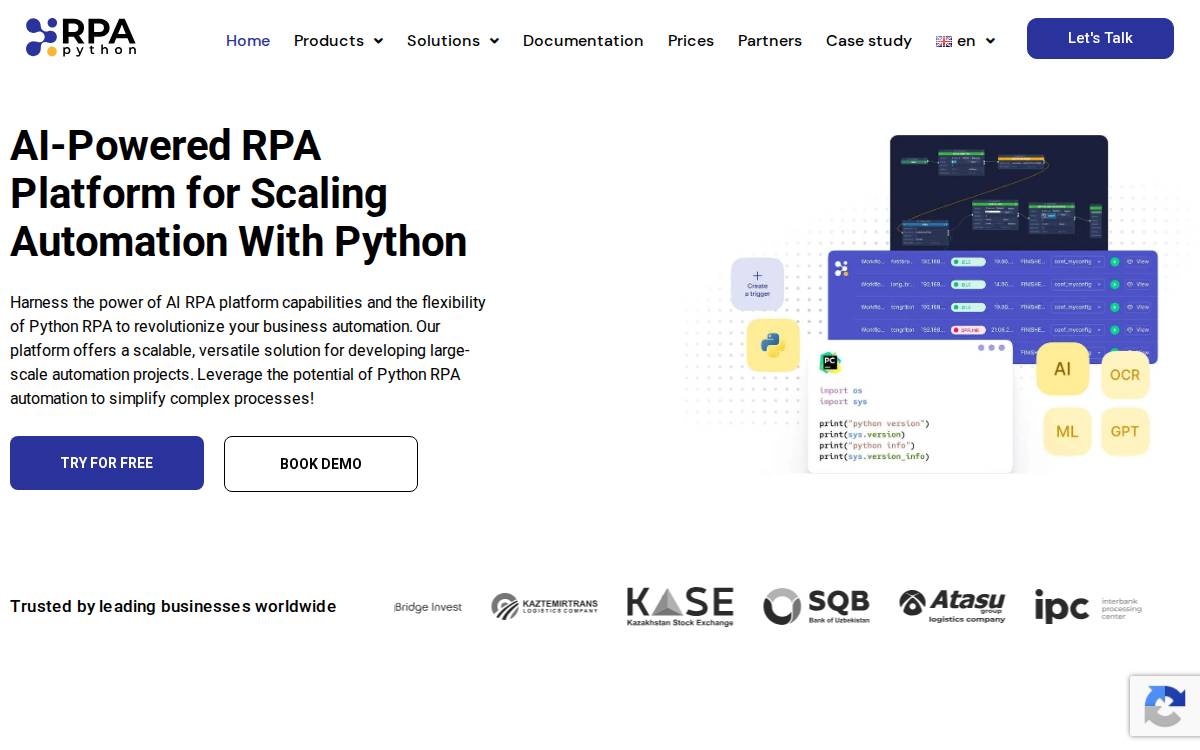Click the TRY FOR FREE button
The height and width of the screenshot is (750, 1200).
point(107,463)
